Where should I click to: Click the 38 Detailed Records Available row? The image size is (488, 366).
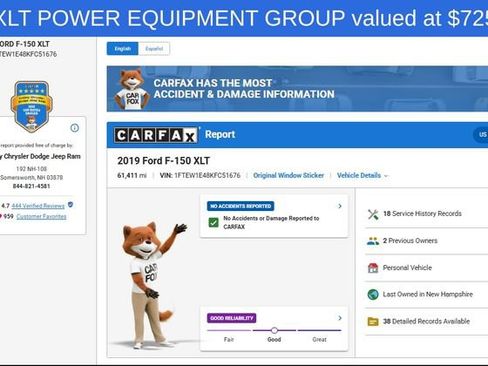tap(427, 321)
